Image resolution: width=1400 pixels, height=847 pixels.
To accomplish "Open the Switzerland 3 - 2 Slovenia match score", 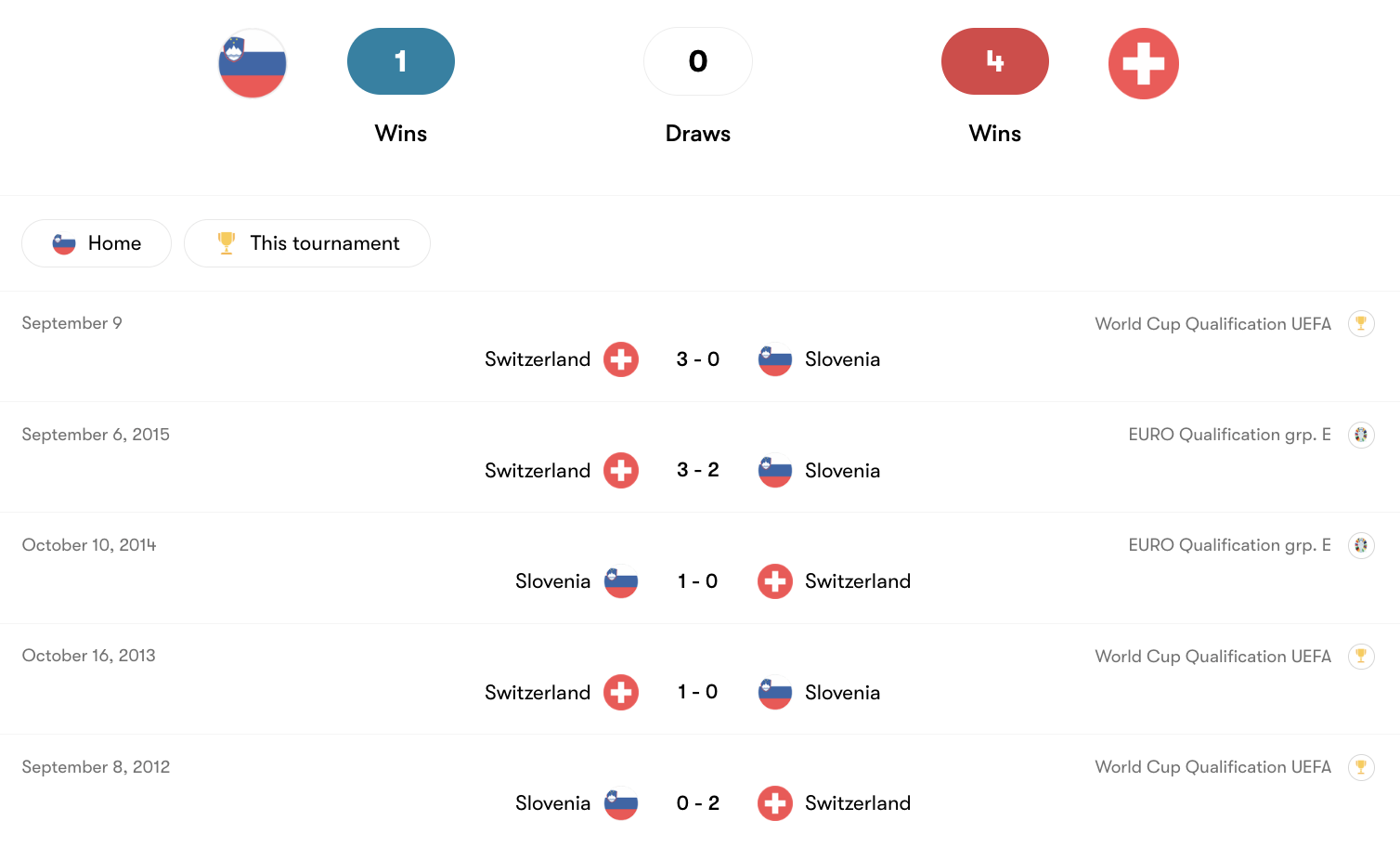I will (x=698, y=470).
